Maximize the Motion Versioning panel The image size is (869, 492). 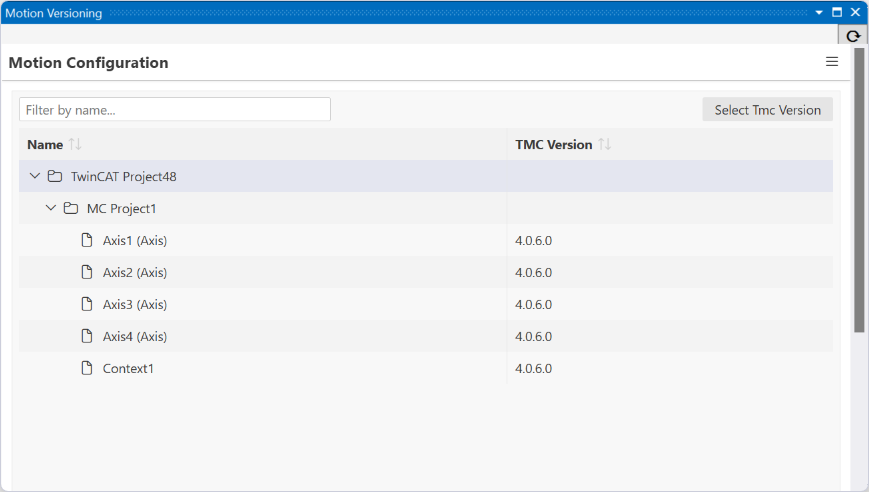(837, 12)
